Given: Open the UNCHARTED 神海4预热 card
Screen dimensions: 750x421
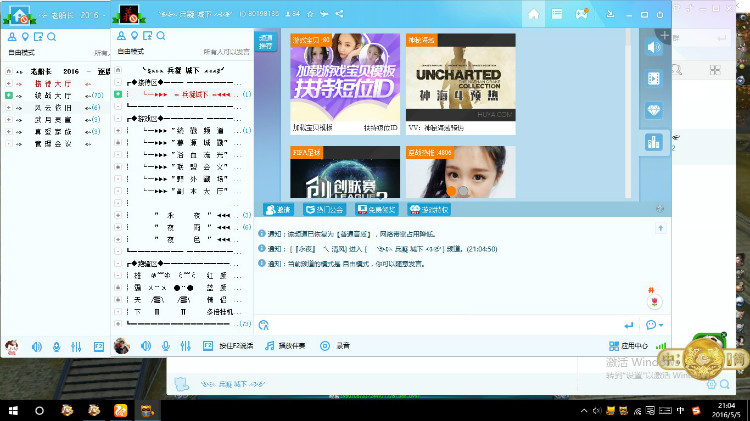Looking at the screenshot, I should (461, 84).
